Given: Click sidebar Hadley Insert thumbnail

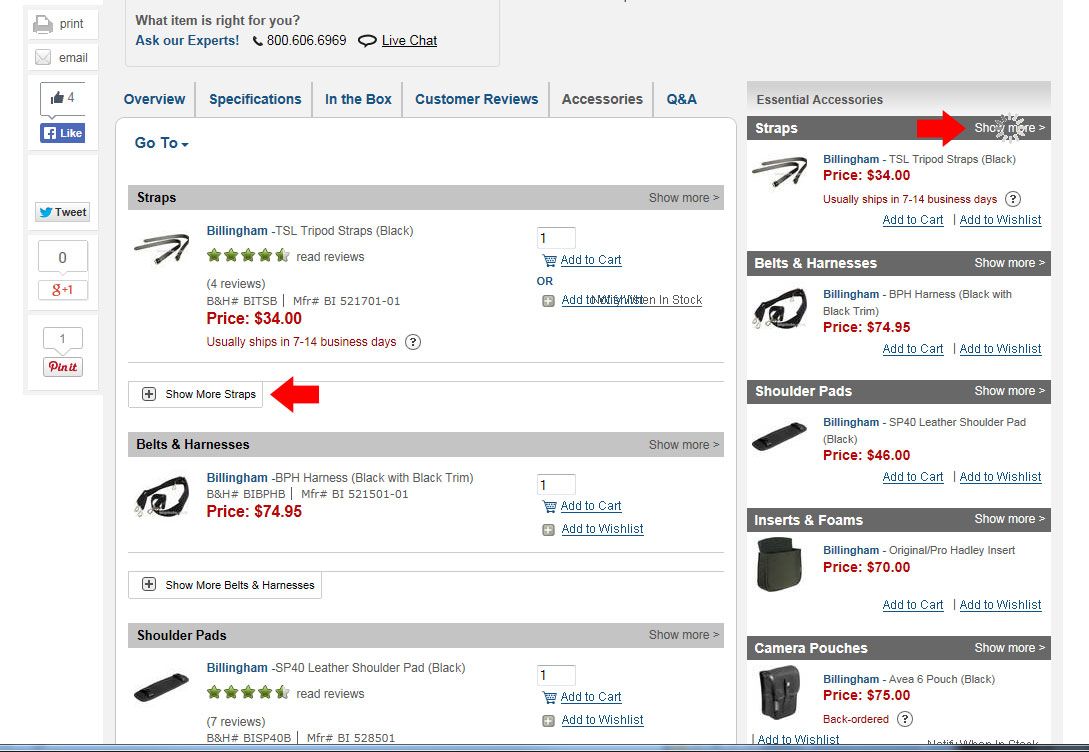Looking at the screenshot, I should [779, 565].
